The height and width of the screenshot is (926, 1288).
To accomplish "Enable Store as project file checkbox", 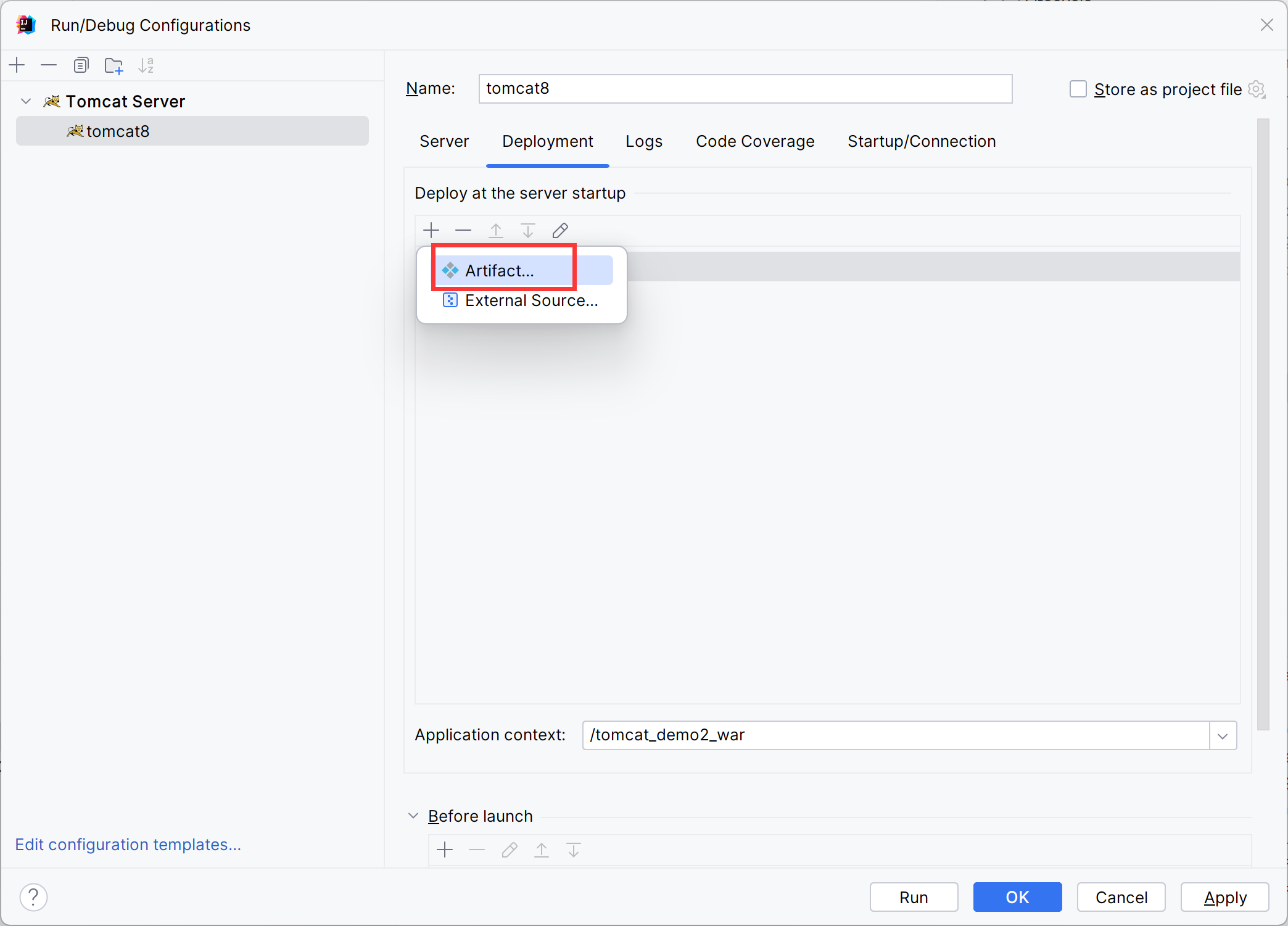I will click(1078, 89).
